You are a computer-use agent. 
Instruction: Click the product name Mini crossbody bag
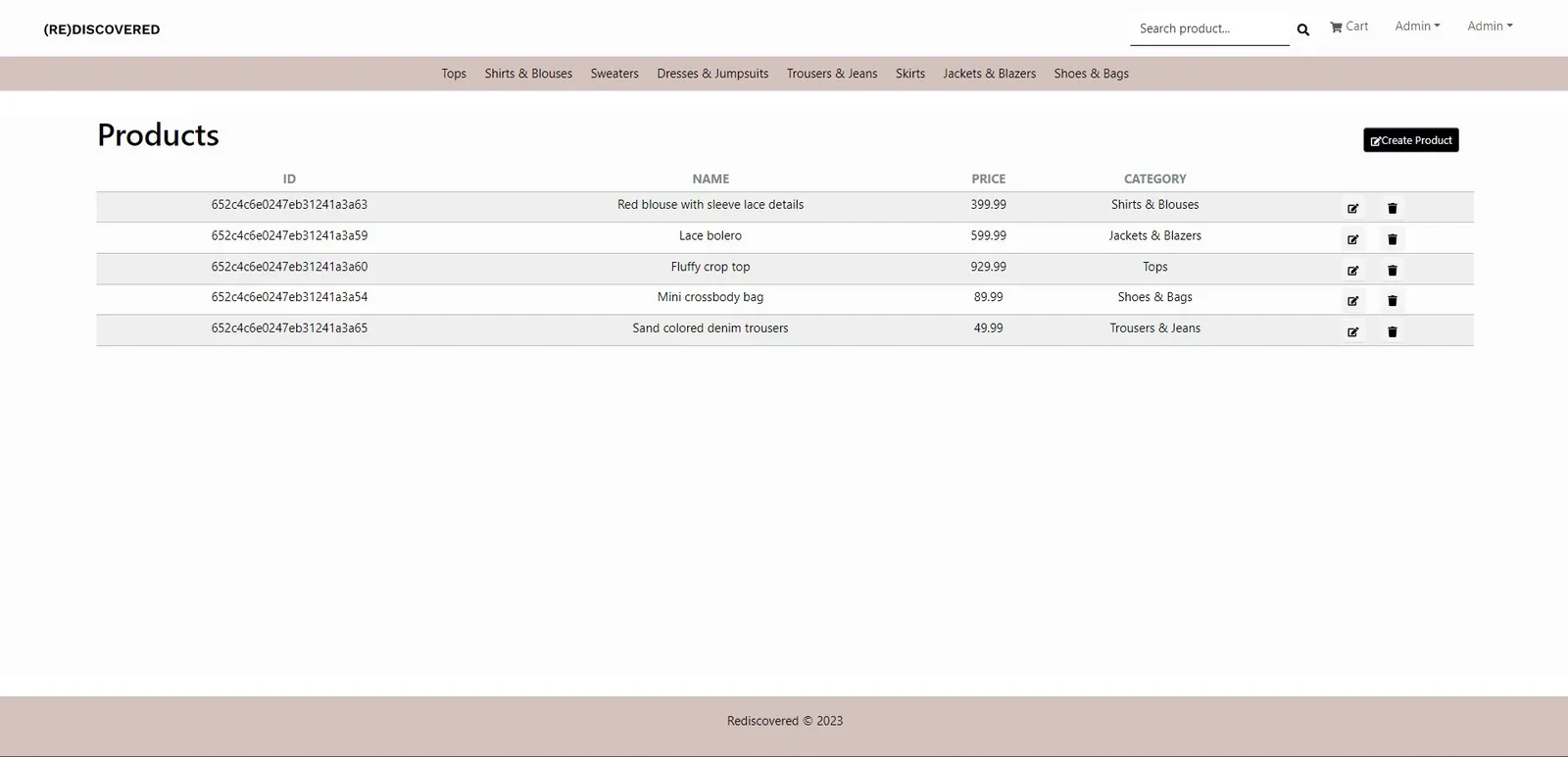710,297
